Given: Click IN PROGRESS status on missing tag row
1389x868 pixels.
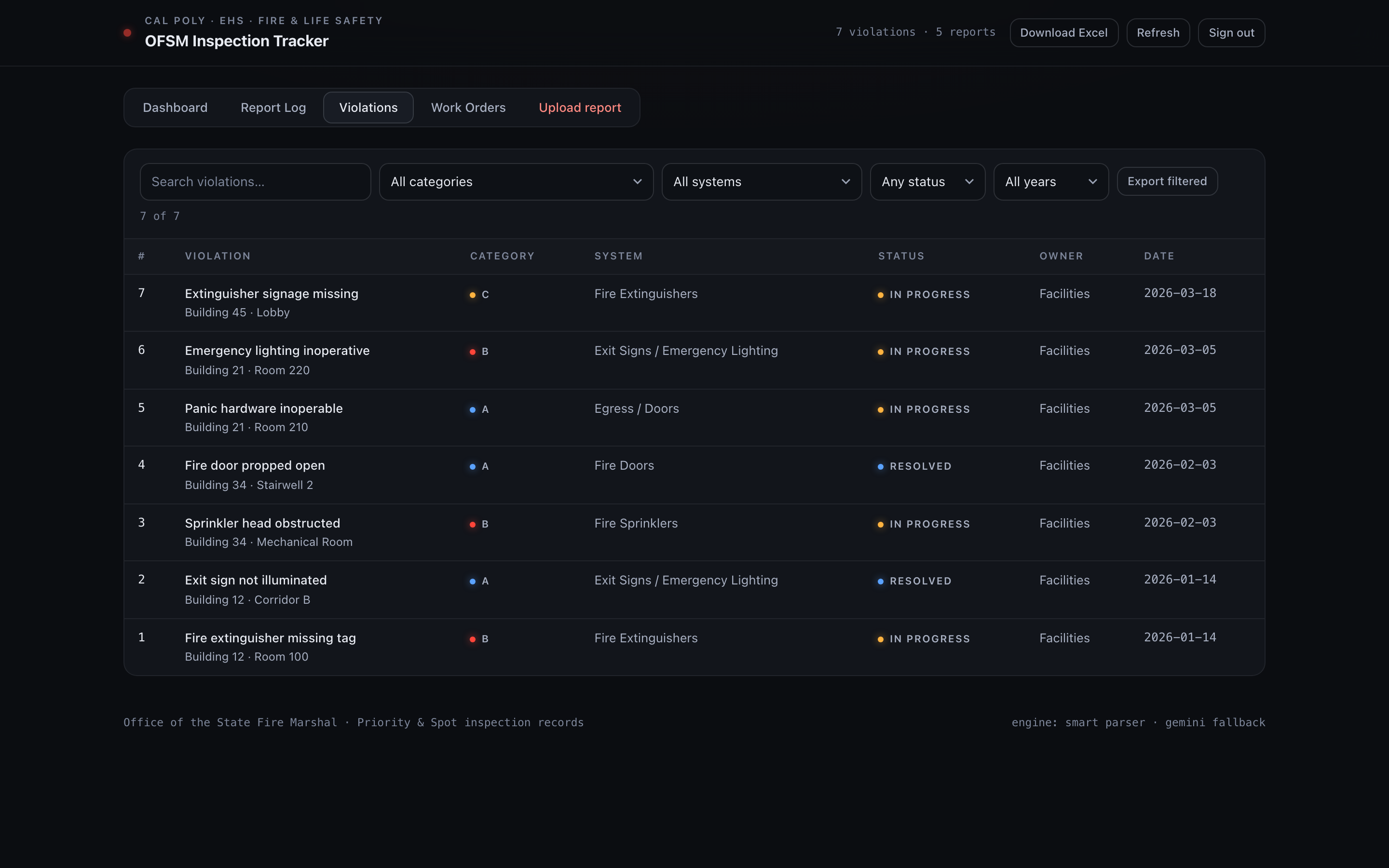Looking at the screenshot, I should [x=924, y=639].
